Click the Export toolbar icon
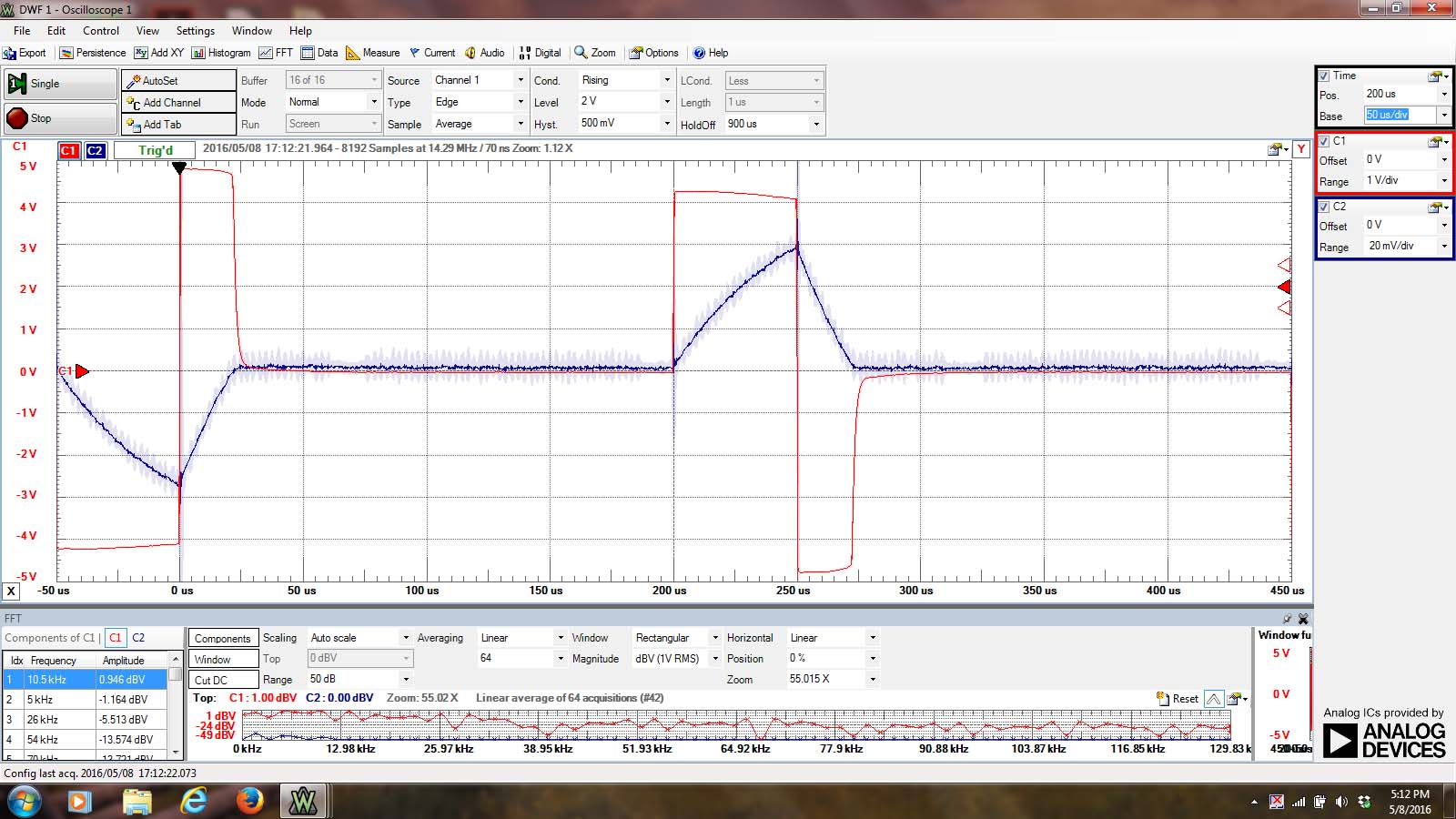This screenshot has height=819, width=1456. (10, 53)
